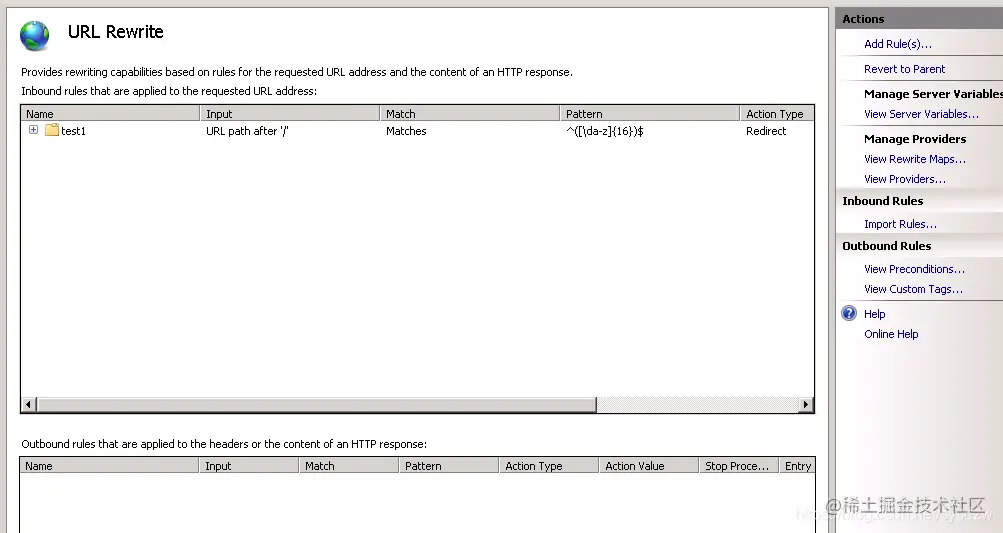This screenshot has height=533, width=1003.
Task: Click the "Redirect" action type cell
Action: [766, 131]
